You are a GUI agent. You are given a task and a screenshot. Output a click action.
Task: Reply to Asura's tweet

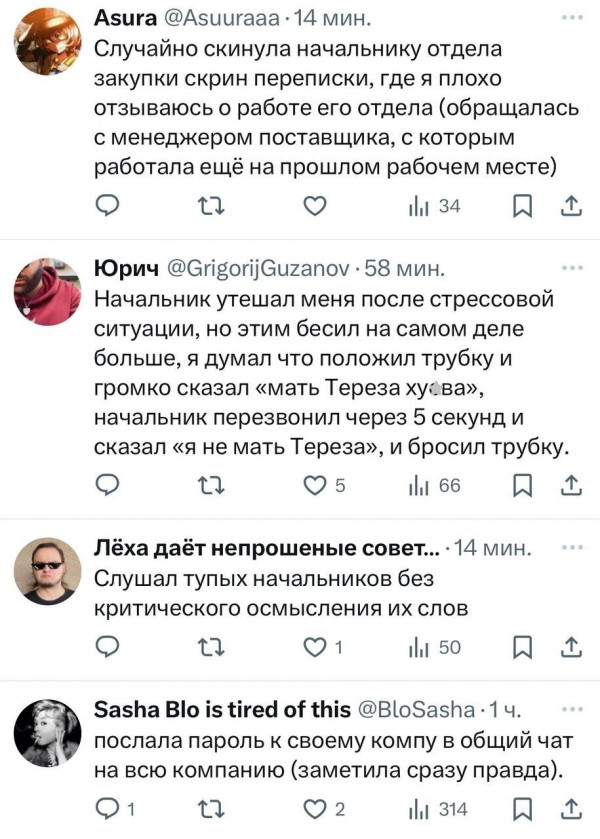pyautogui.click(x=107, y=206)
